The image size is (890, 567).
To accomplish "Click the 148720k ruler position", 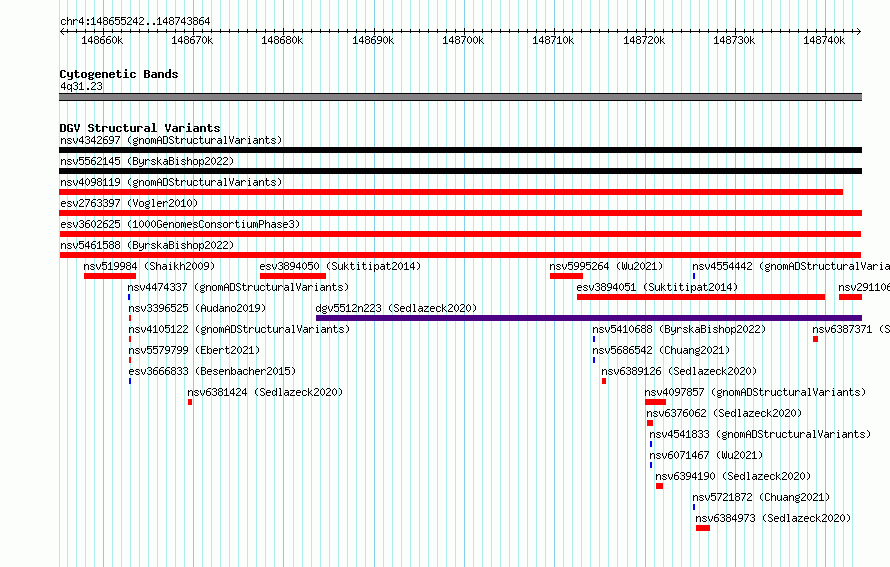I will tap(644, 40).
